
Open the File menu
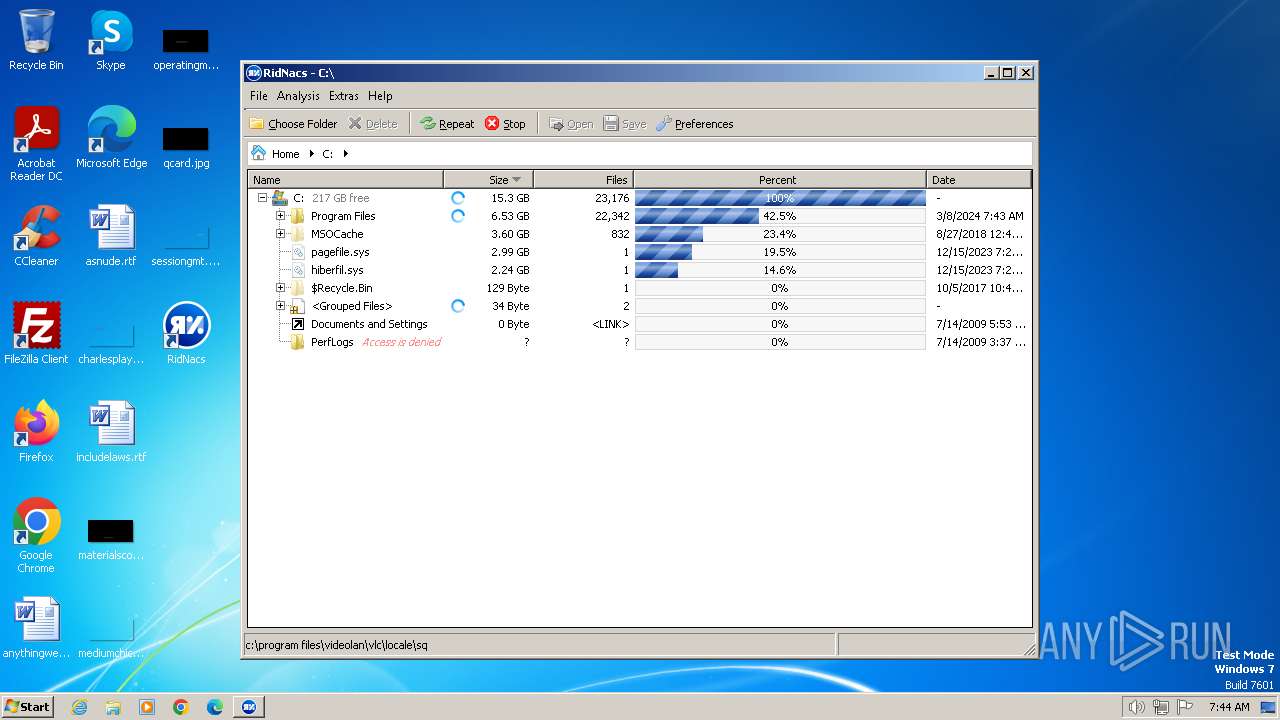pyautogui.click(x=259, y=96)
